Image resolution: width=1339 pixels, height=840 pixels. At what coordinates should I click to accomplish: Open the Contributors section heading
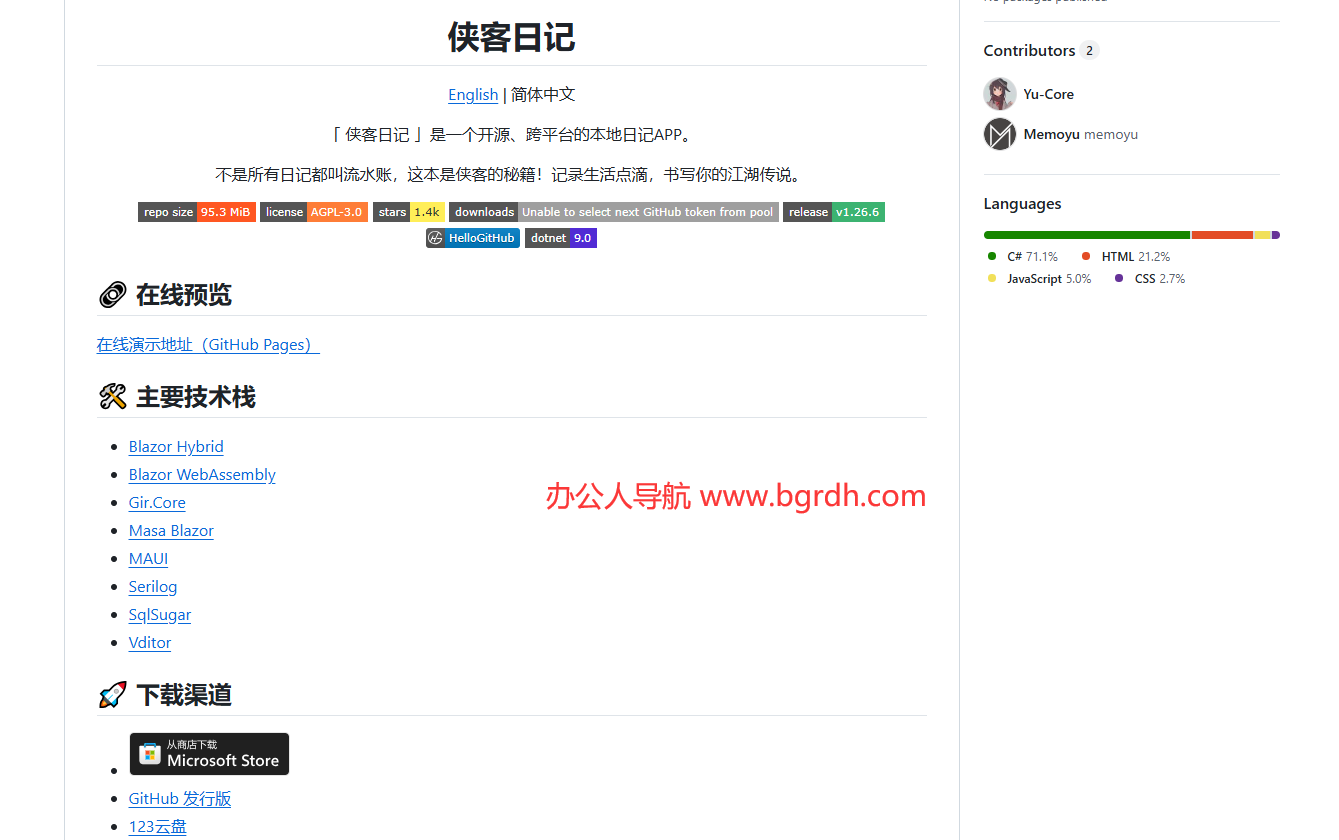click(1029, 51)
